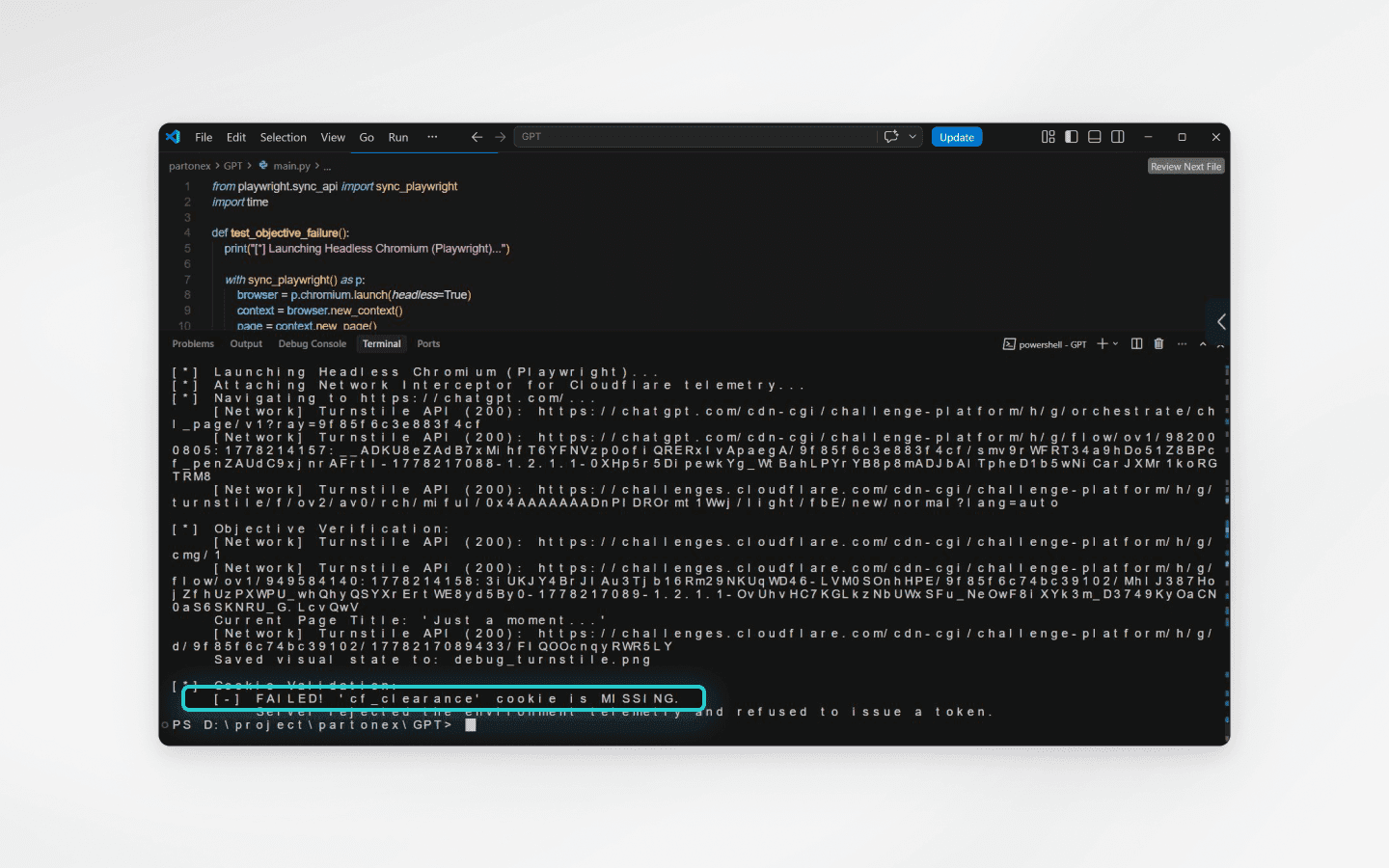Click the partonex breadcrumb segment

click(190, 166)
